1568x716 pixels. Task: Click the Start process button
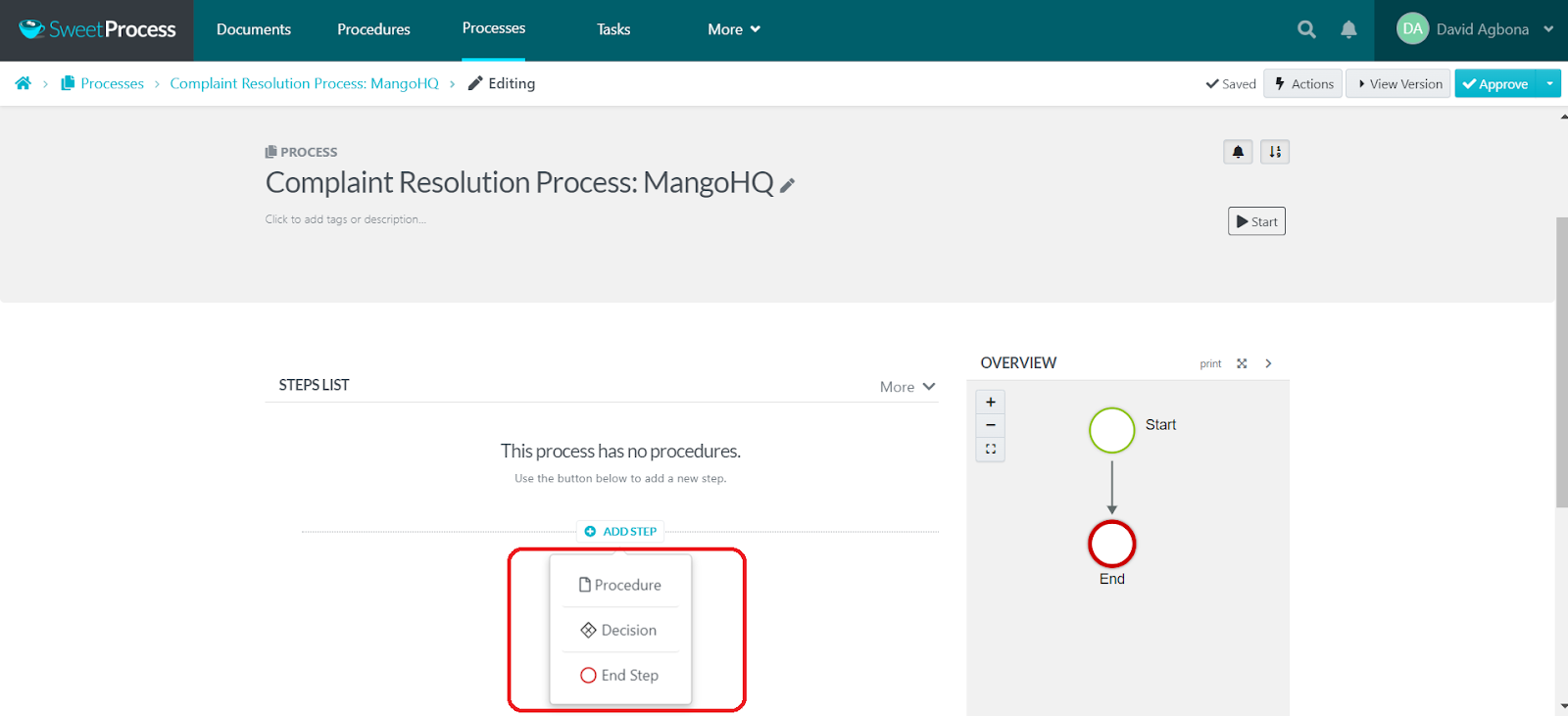point(1256,221)
